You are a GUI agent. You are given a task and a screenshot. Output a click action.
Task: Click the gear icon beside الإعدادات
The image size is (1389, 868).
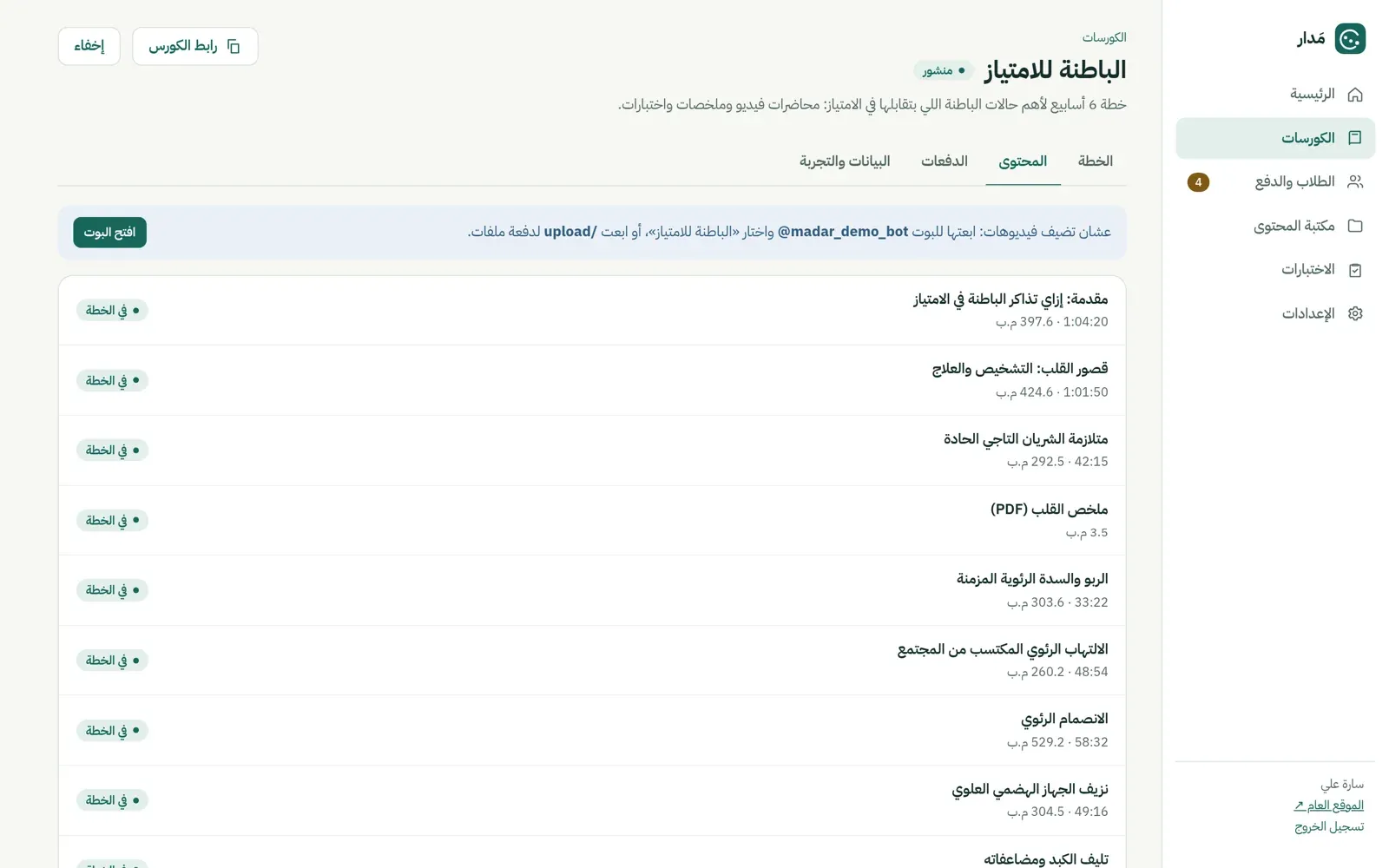tap(1355, 313)
